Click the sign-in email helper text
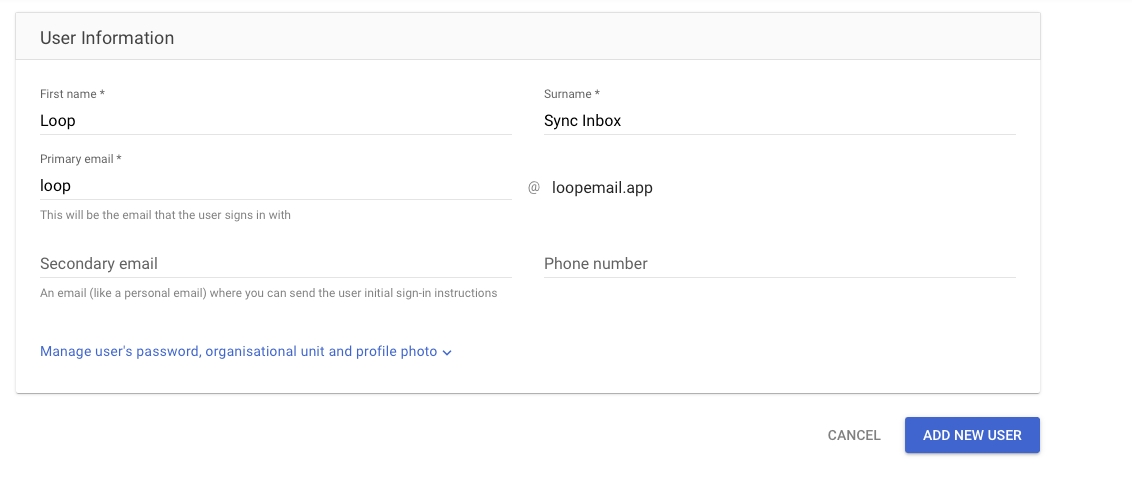 tap(165, 214)
